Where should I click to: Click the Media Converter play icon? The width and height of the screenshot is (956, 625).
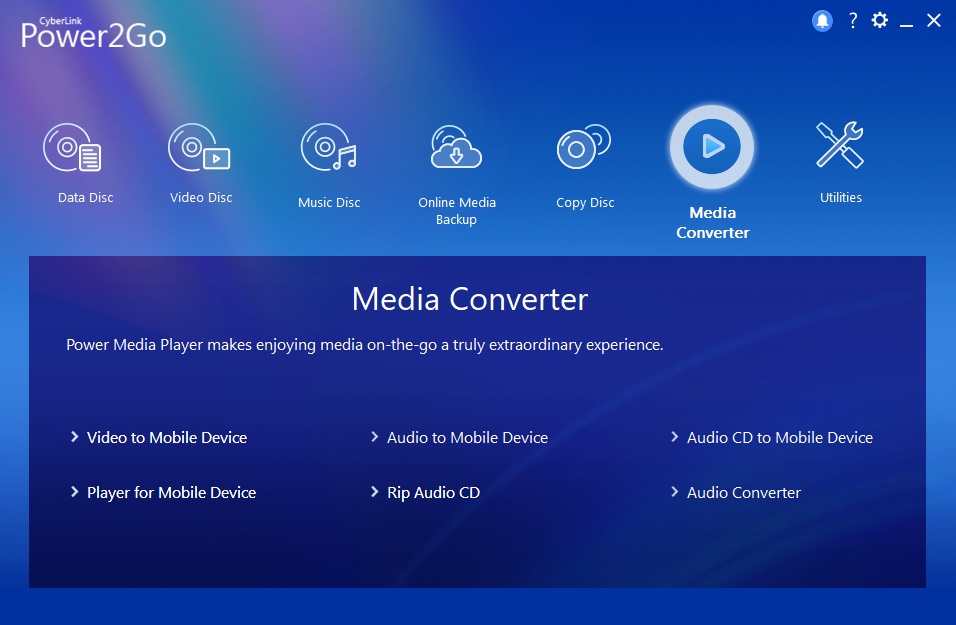712,147
